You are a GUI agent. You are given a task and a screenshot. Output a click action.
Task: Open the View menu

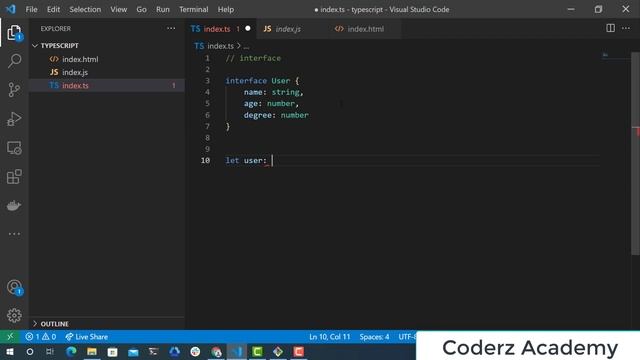(x=118, y=9)
